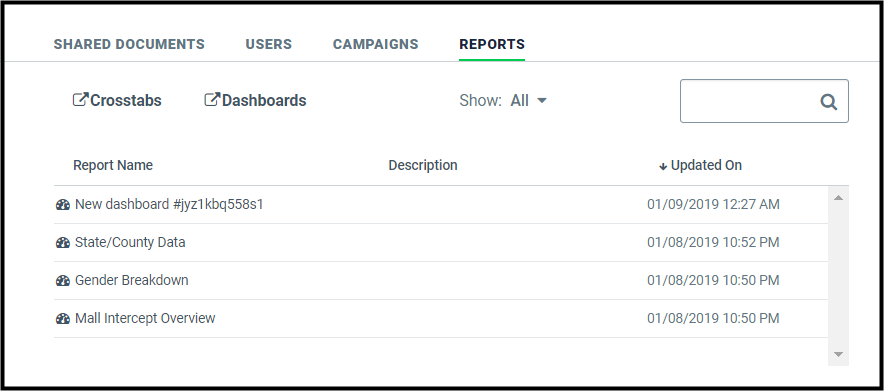Open the Campaigns tab

[x=375, y=45]
